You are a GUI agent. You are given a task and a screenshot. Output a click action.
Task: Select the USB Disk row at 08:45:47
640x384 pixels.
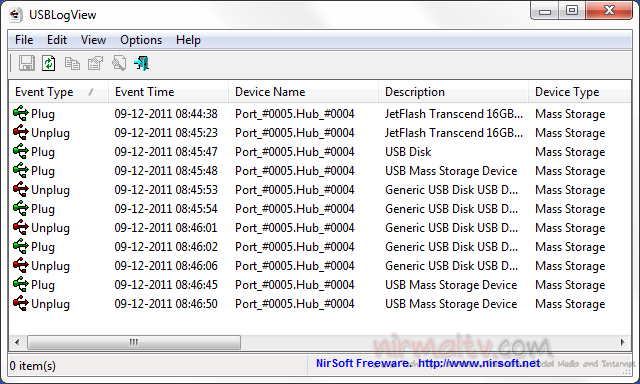320,152
